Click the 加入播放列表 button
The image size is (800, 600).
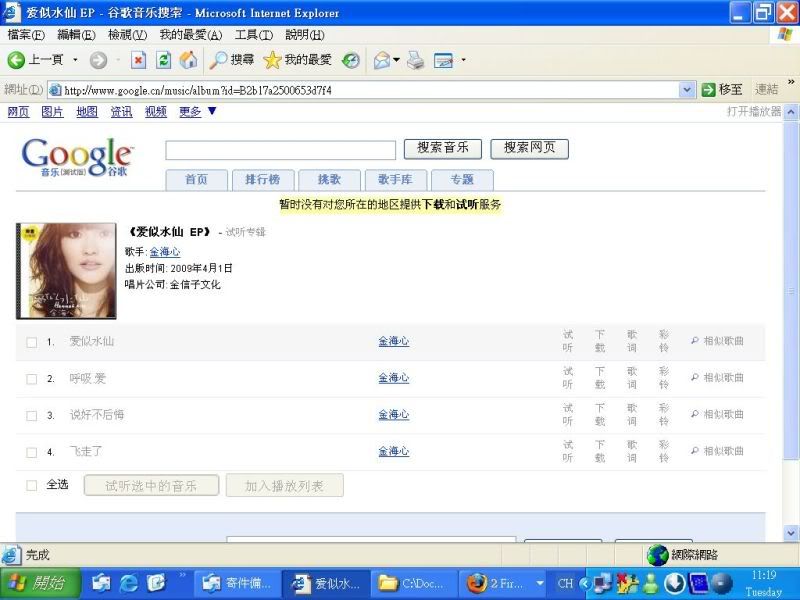pyautogui.click(x=285, y=485)
